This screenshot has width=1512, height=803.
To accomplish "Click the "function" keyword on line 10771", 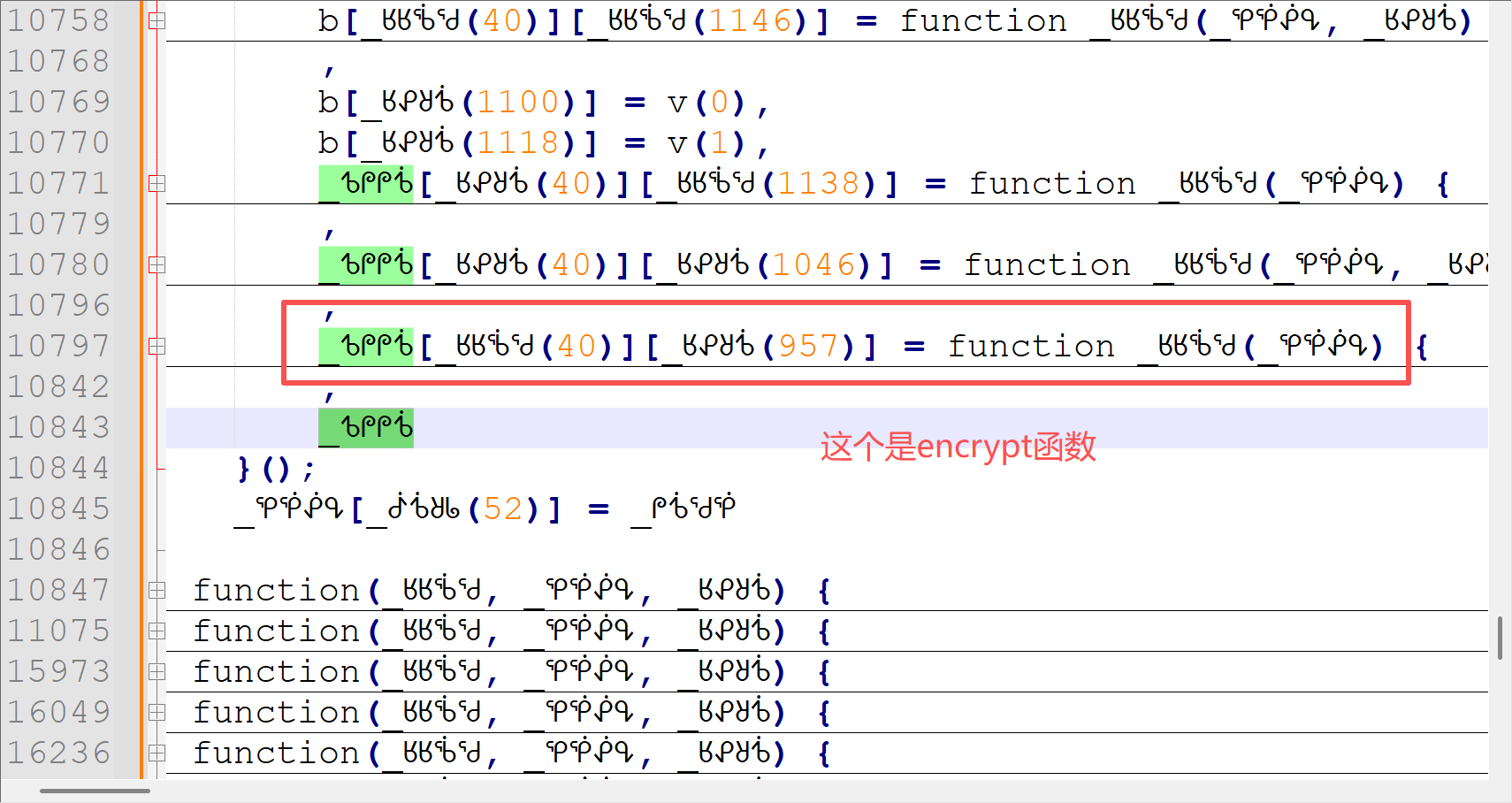I will (1052, 183).
